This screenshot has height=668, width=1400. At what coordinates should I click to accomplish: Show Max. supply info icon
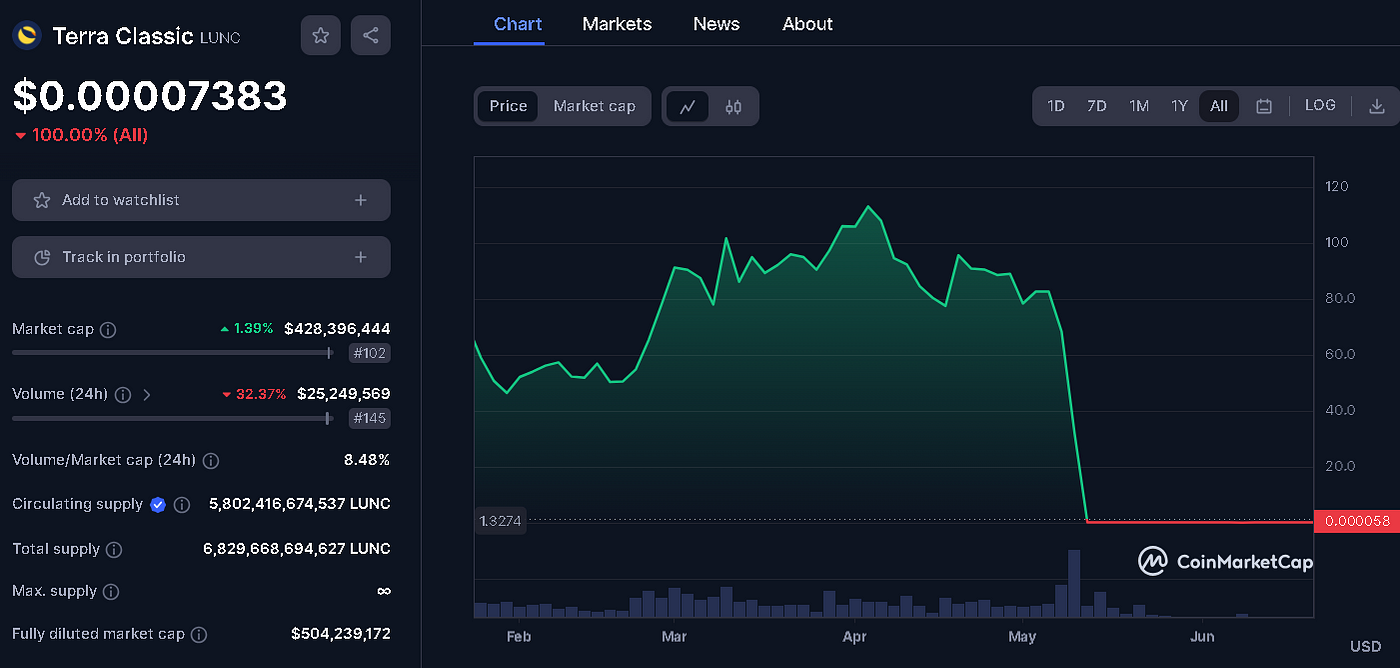(x=111, y=592)
